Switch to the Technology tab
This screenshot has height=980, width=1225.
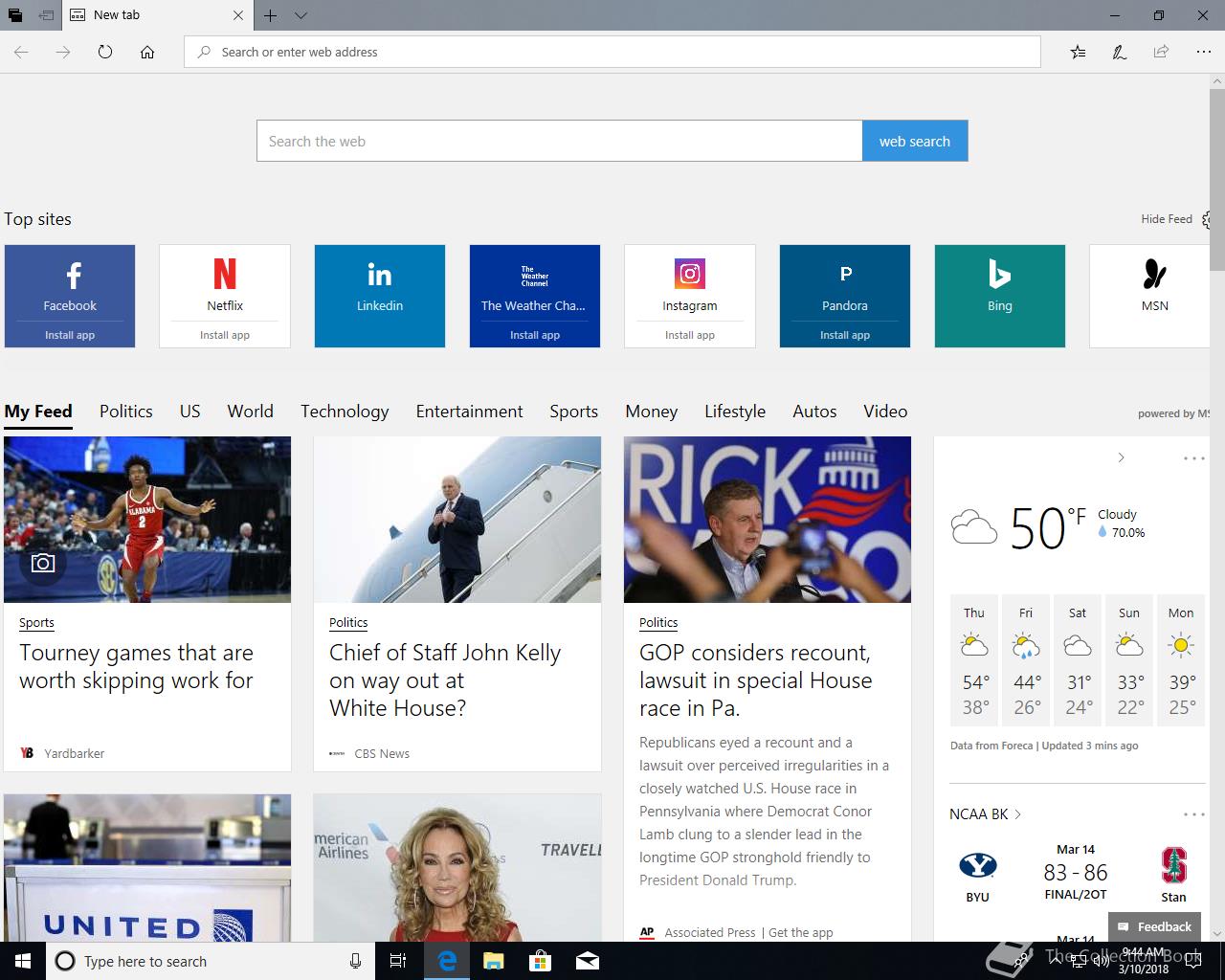pyautogui.click(x=345, y=412)
